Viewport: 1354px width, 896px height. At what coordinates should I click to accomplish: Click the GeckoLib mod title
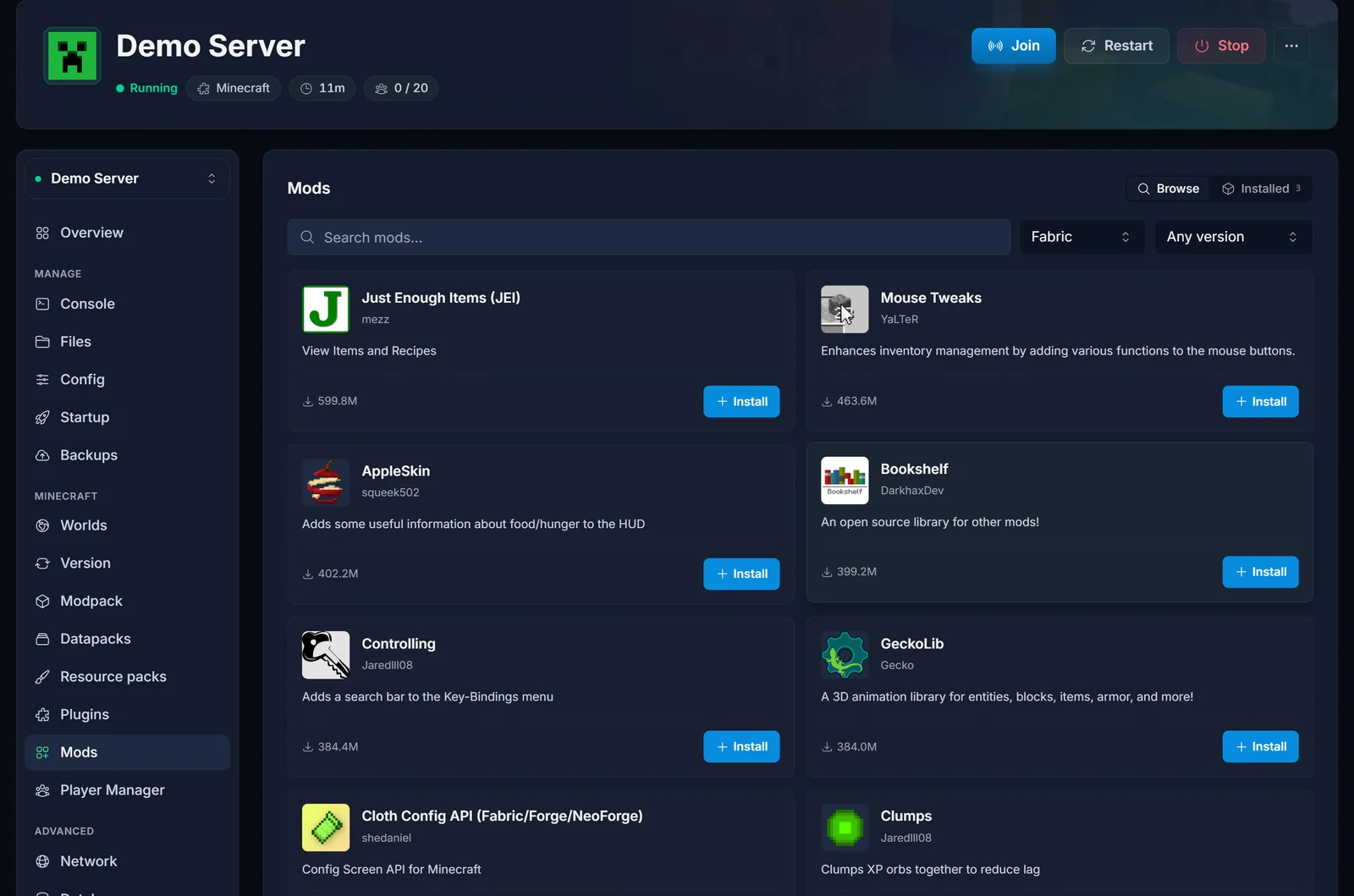911,644
